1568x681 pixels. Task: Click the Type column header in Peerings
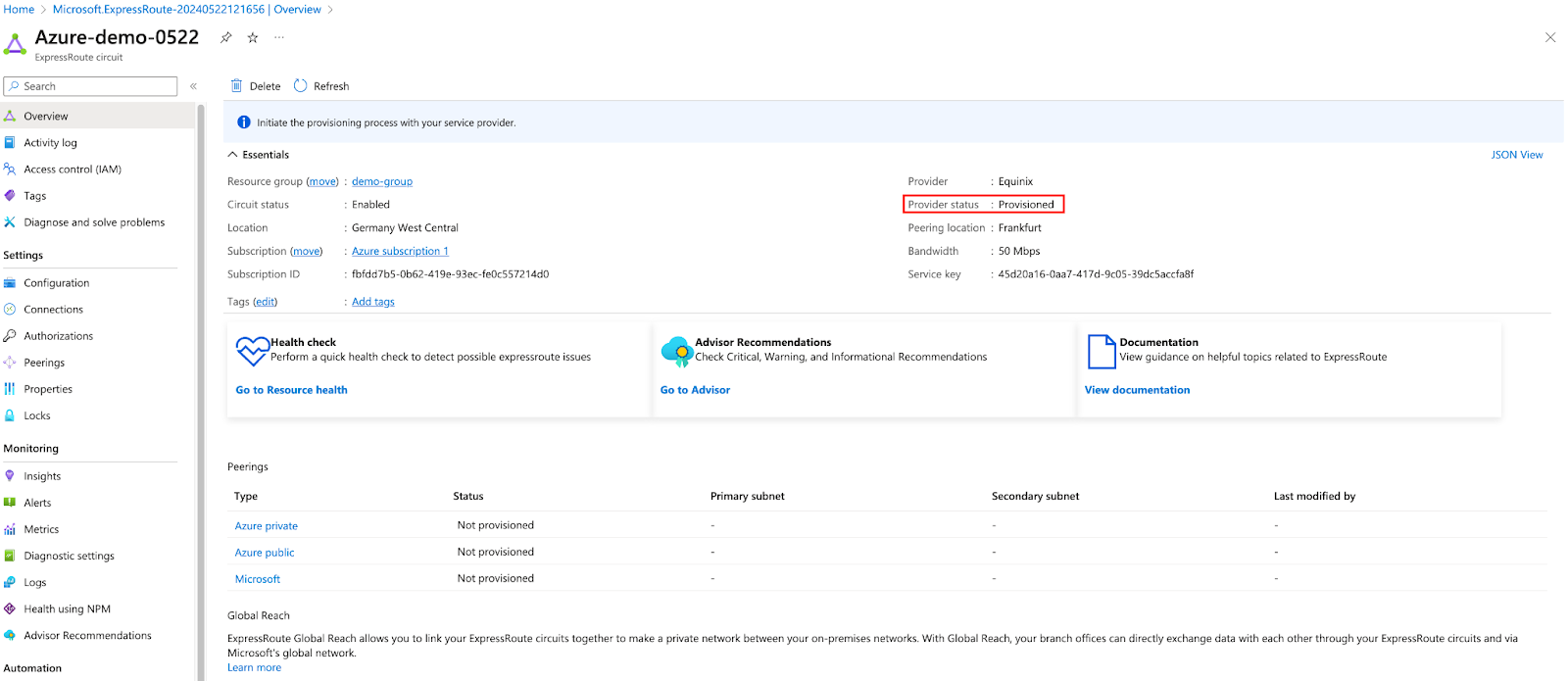click(x=246, y=496)
